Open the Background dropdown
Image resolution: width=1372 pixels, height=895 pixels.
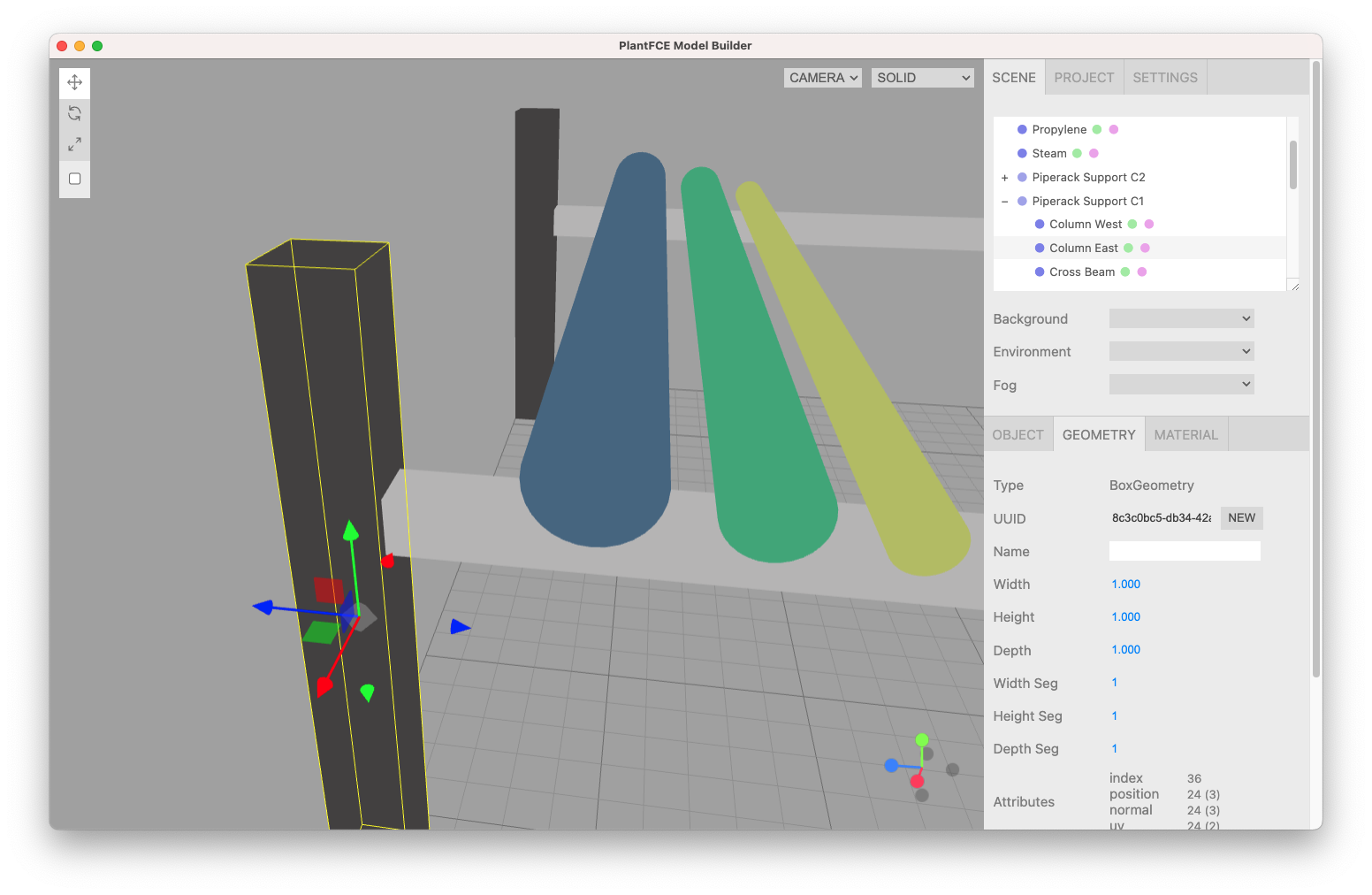click(x=1181, y=317)
